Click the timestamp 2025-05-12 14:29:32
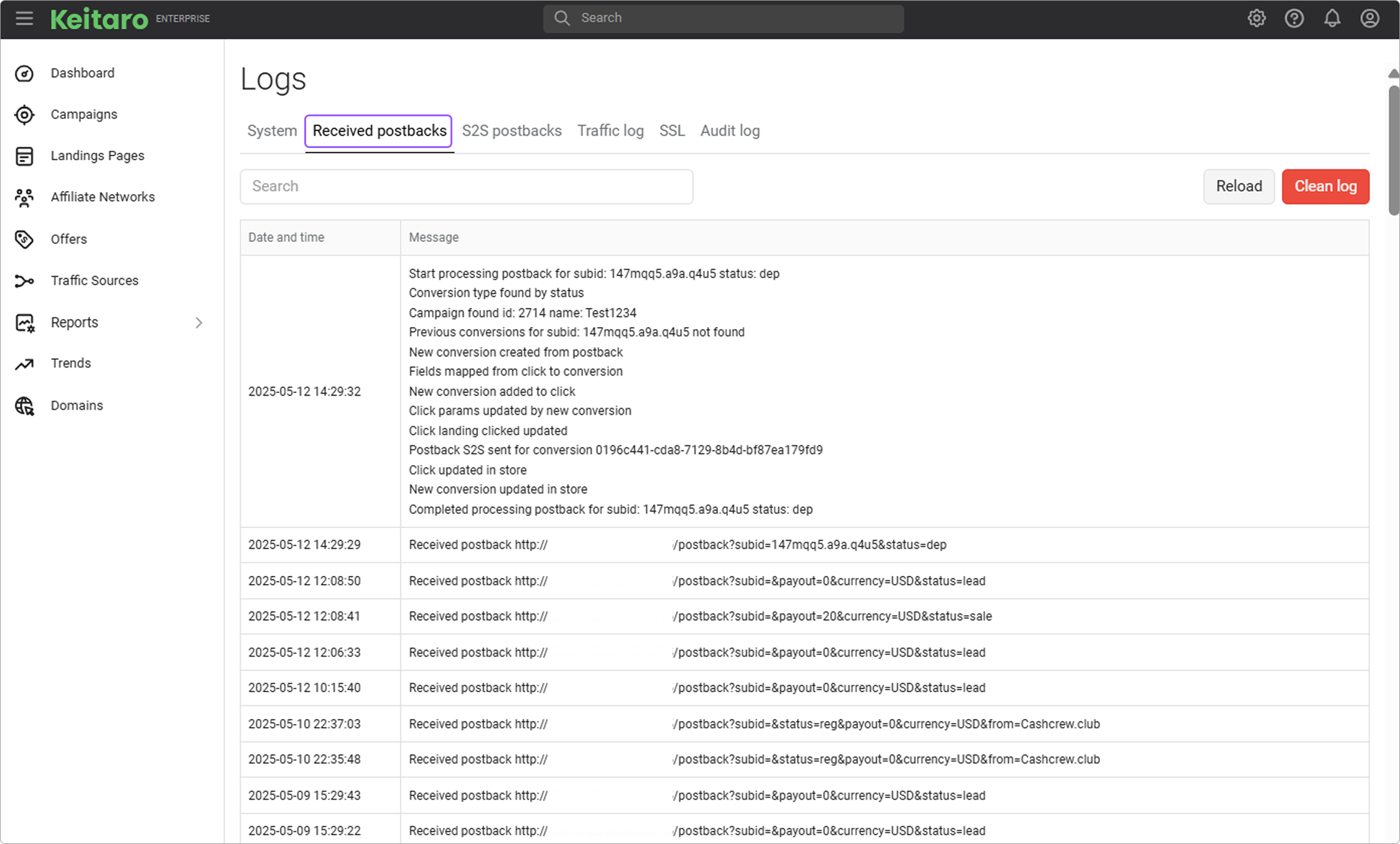1400x844 pixels. coord(304,392)
